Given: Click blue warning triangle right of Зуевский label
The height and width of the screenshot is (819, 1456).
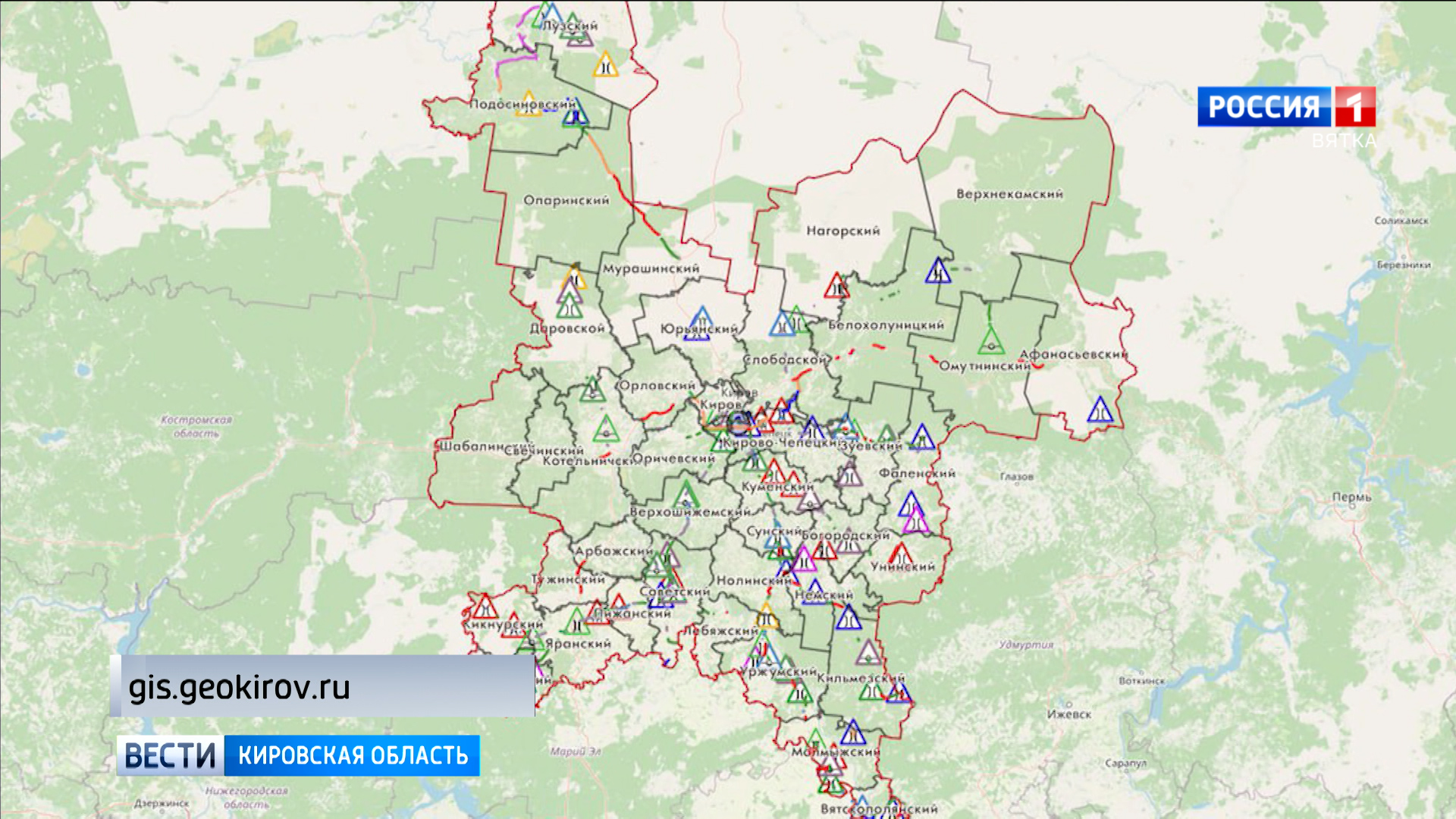Looking at the screenshot, I should (922, 438).
